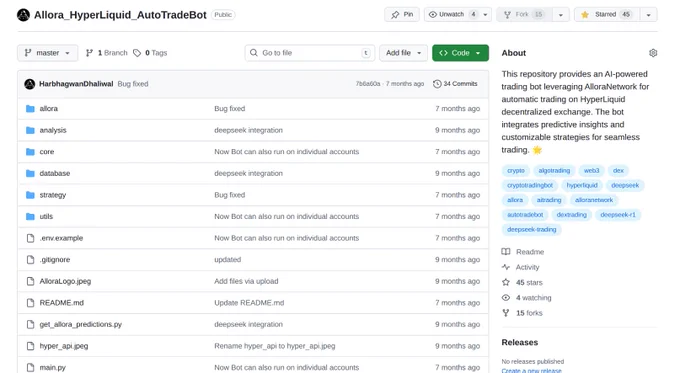Click the hyper_api.jpeg file icon
The image size is (680, 373).
coord(30,346)
